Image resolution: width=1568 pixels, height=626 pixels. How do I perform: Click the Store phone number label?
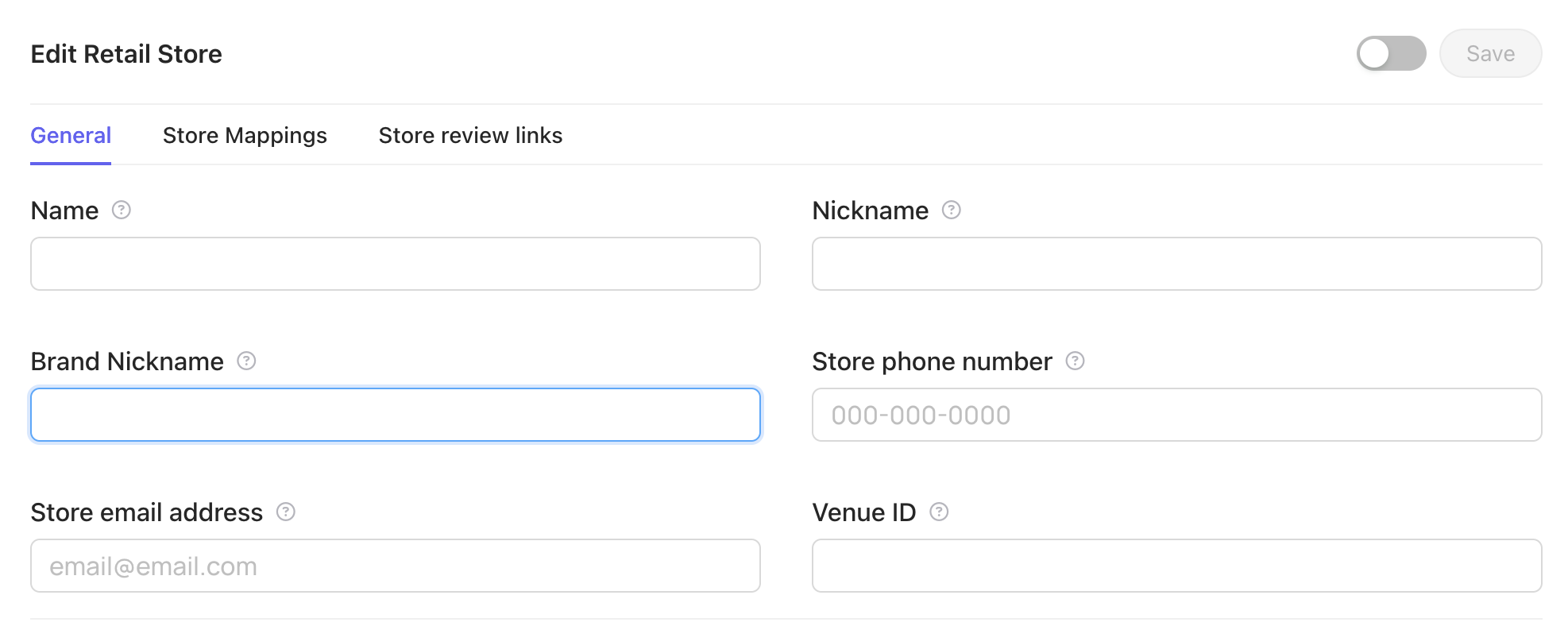click(x=932, y=361)
